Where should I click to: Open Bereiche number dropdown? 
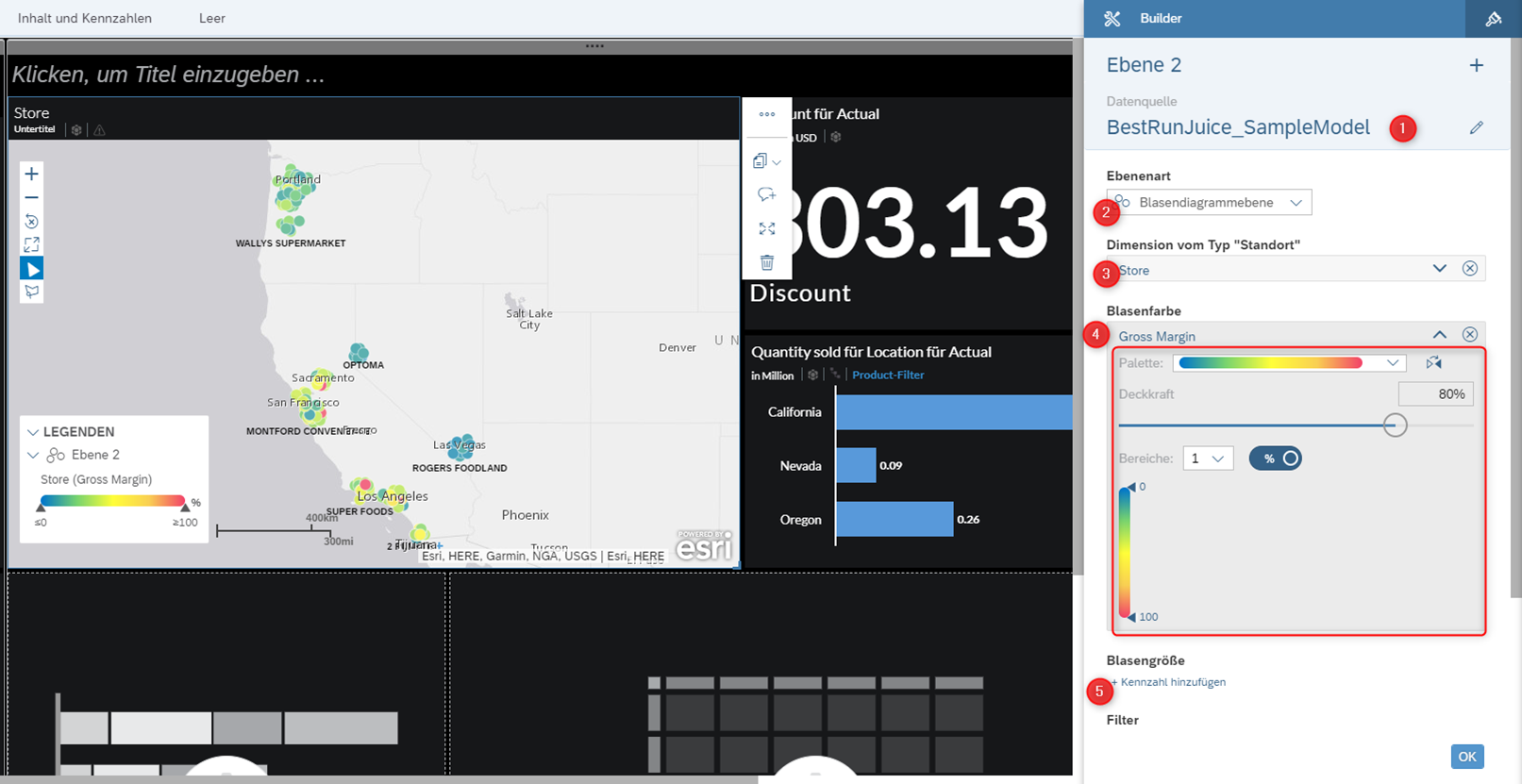tap(1208, 459)
